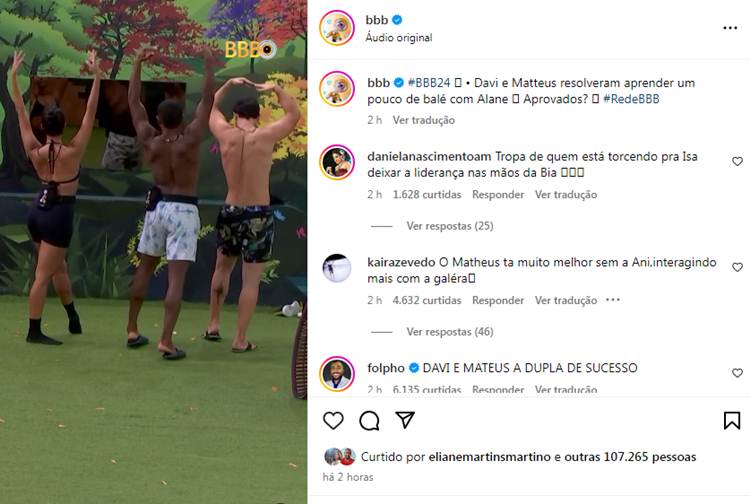Open the comment bubble icon
The width and height of the screenshot is (750, 504).
pos(369,421)
